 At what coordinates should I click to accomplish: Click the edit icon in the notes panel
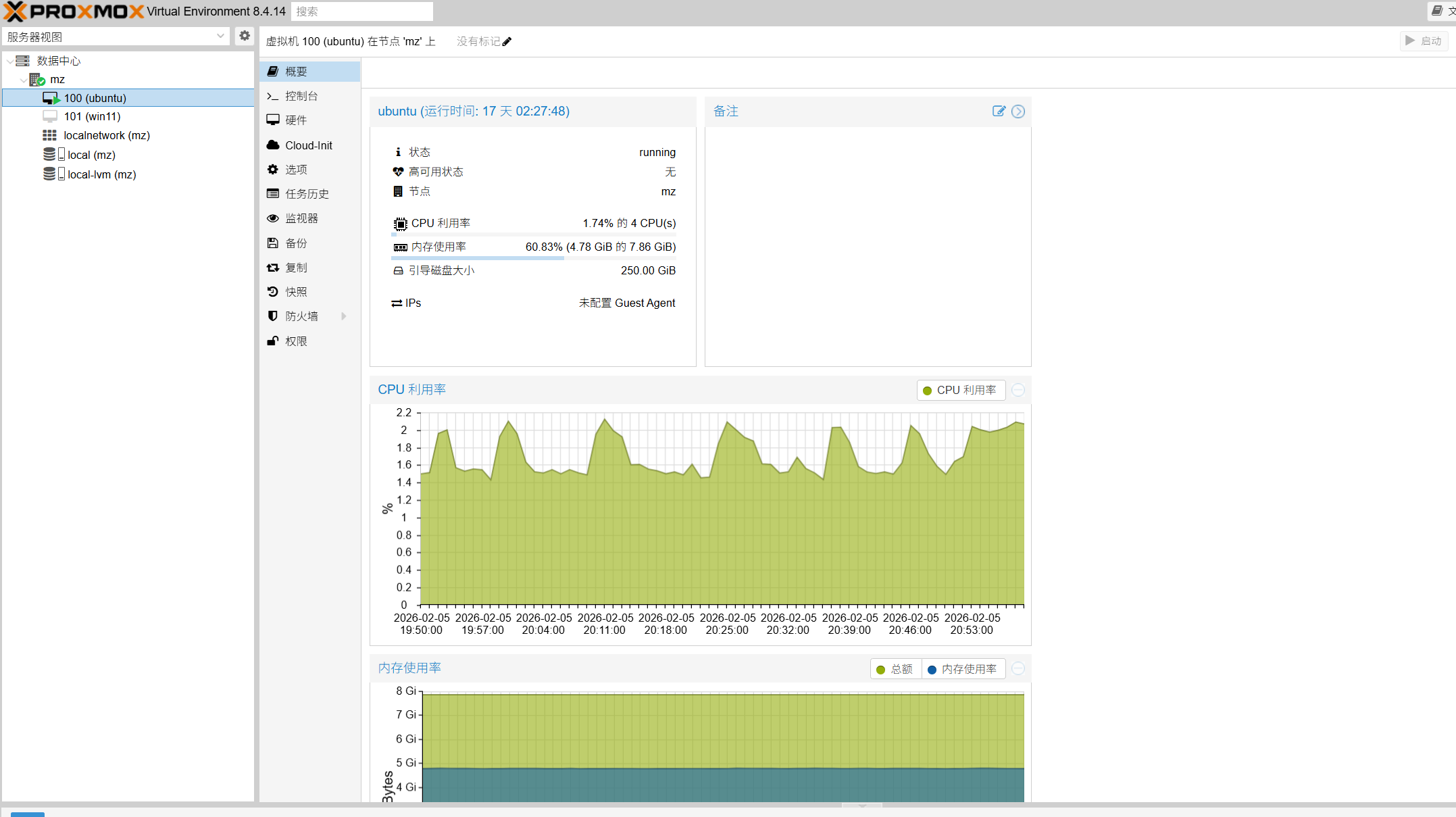coord(999,112)
